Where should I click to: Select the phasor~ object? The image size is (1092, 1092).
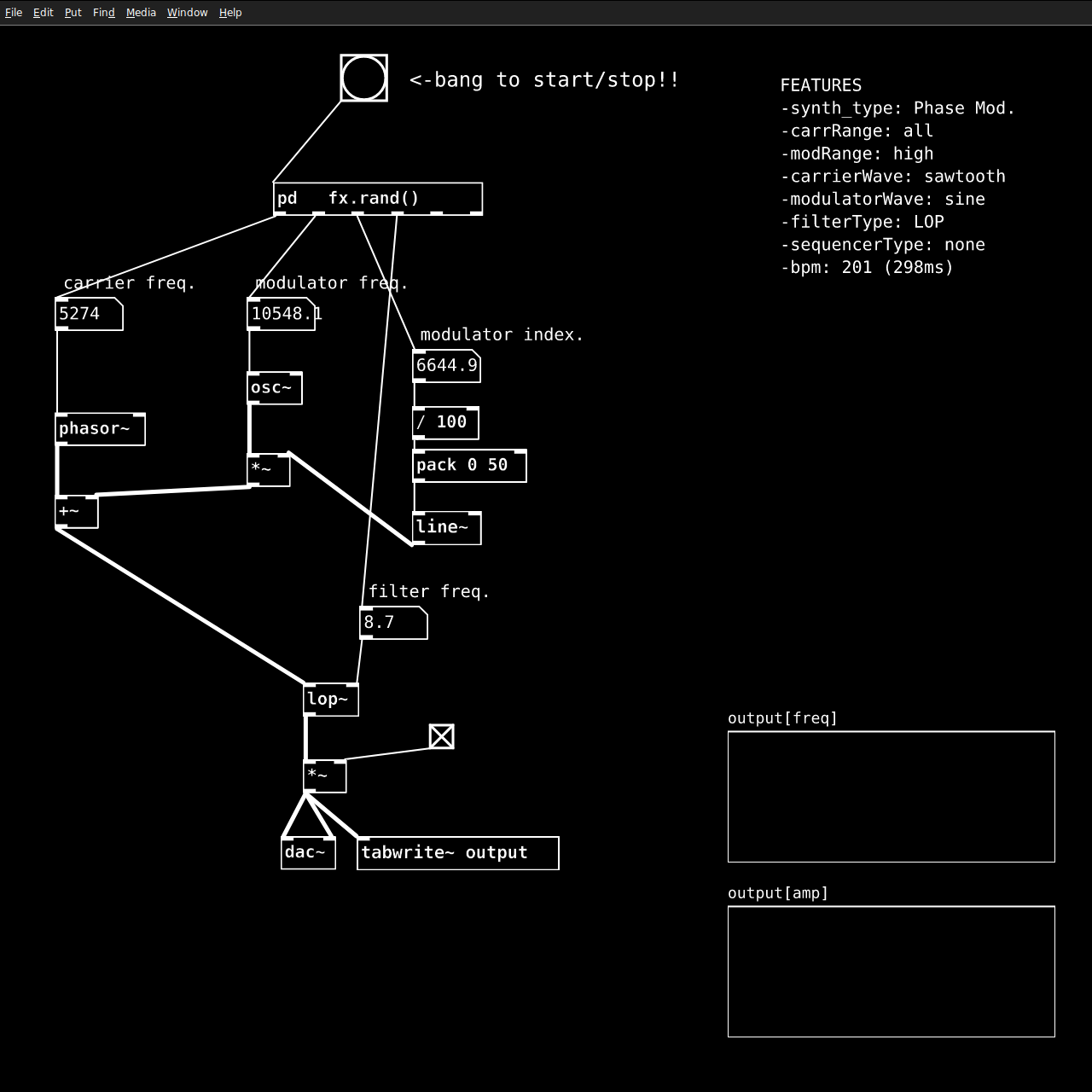[101, 429]
